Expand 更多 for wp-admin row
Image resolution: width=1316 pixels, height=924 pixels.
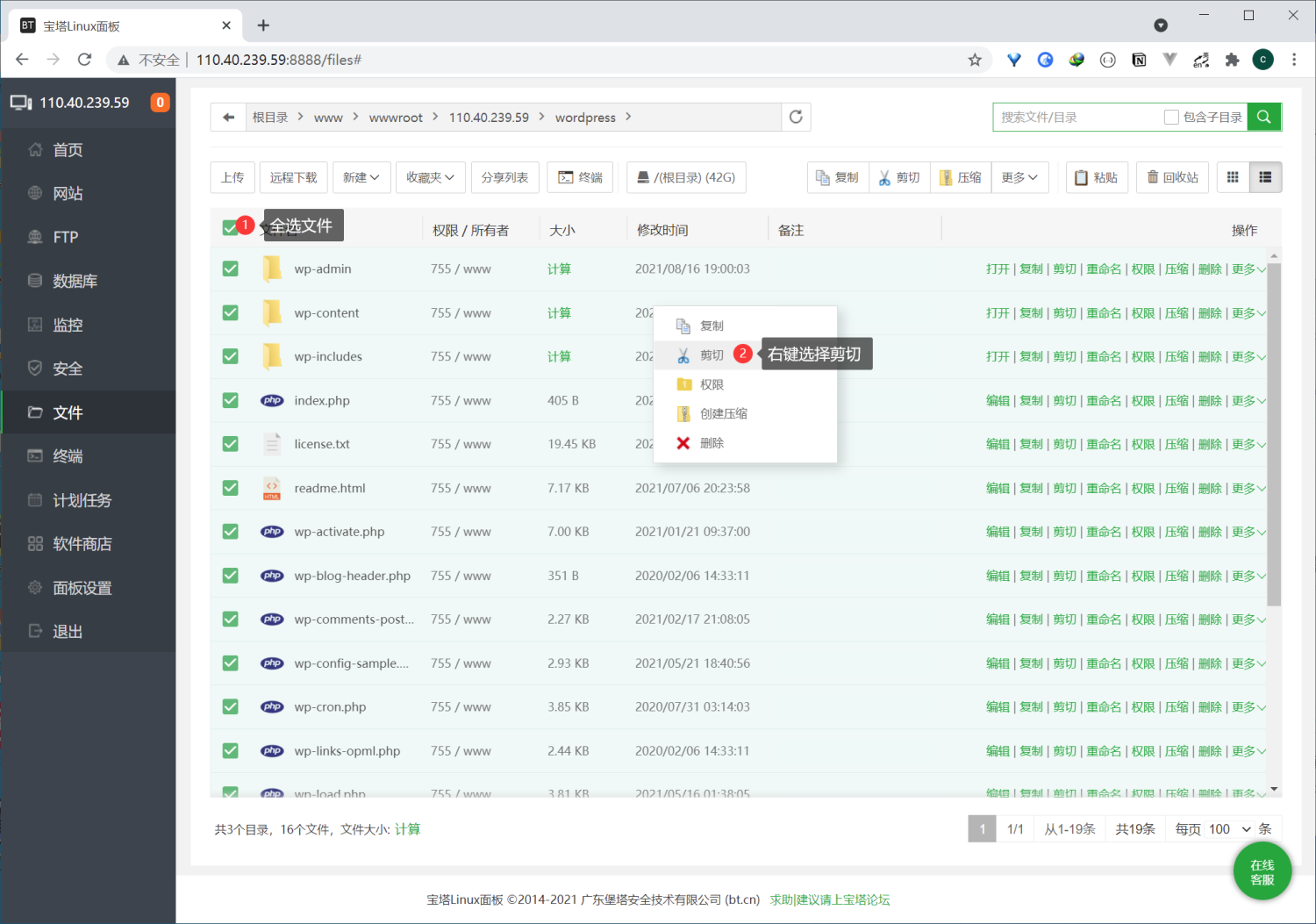tap(1248, 269)
